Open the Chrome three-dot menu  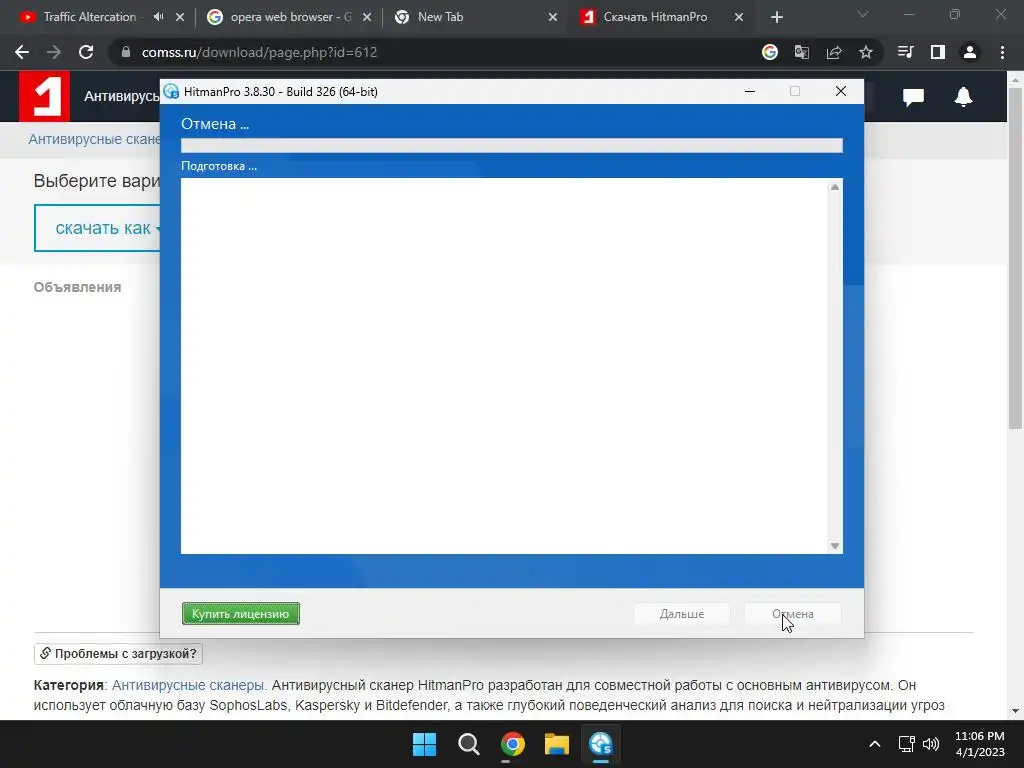1002,52
